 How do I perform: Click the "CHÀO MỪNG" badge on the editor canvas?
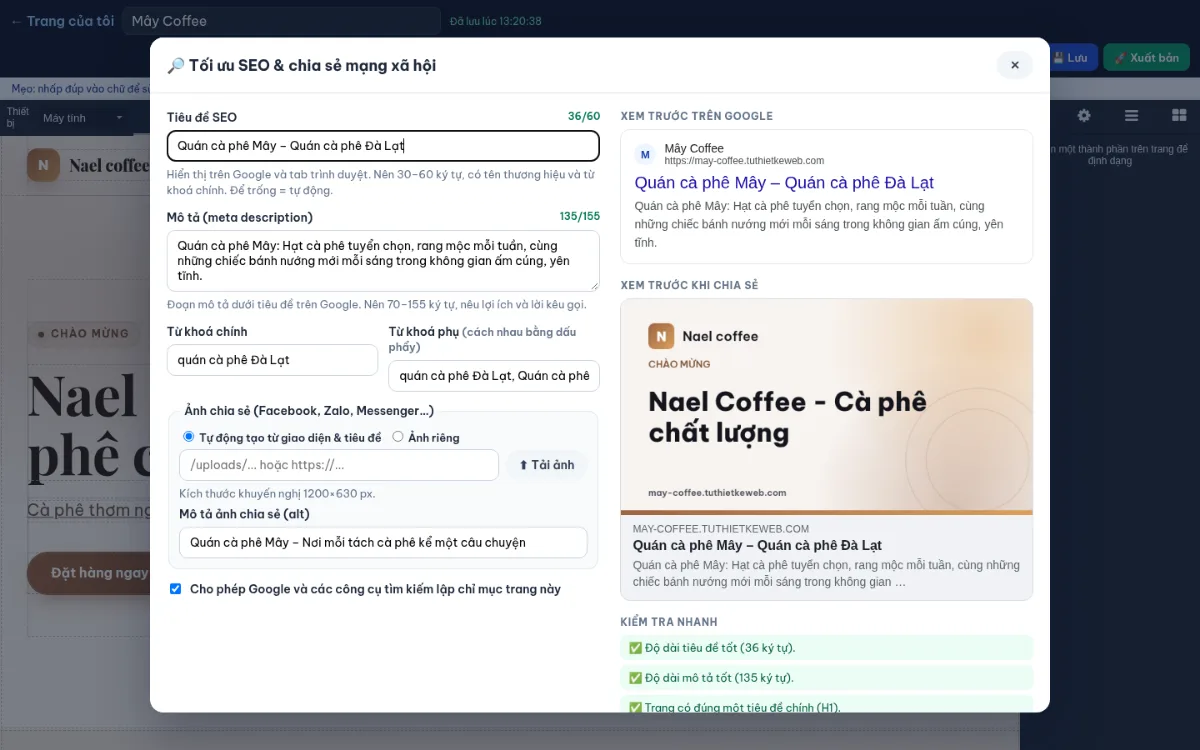click(x=83, y=333)
